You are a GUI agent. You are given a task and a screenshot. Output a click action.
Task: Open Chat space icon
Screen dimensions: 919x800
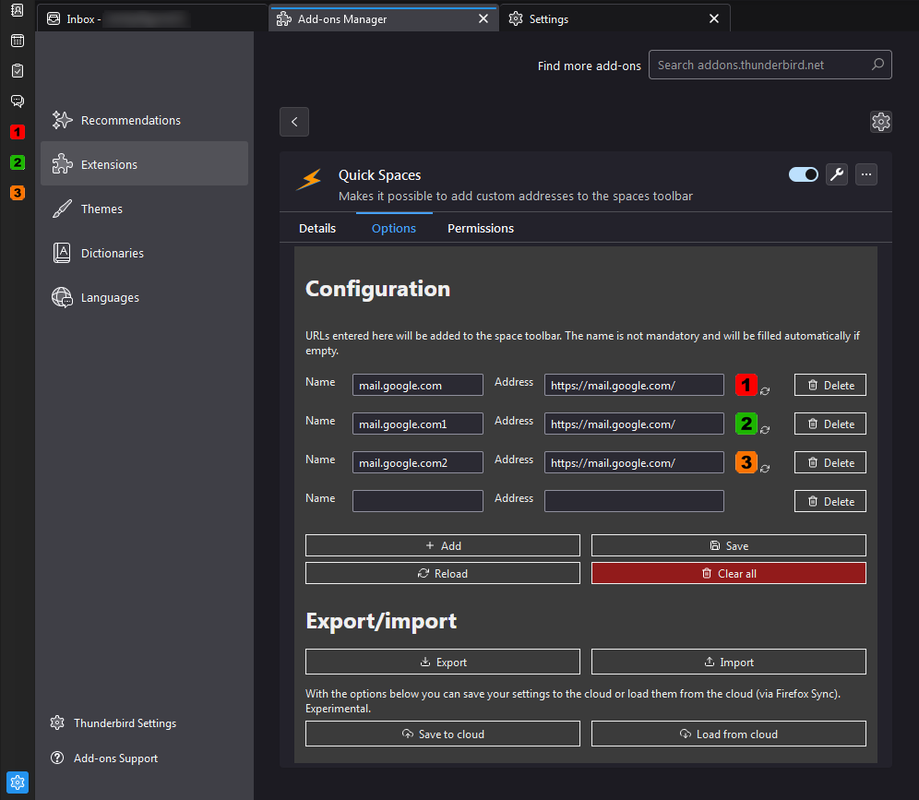(x=17, y=101)
